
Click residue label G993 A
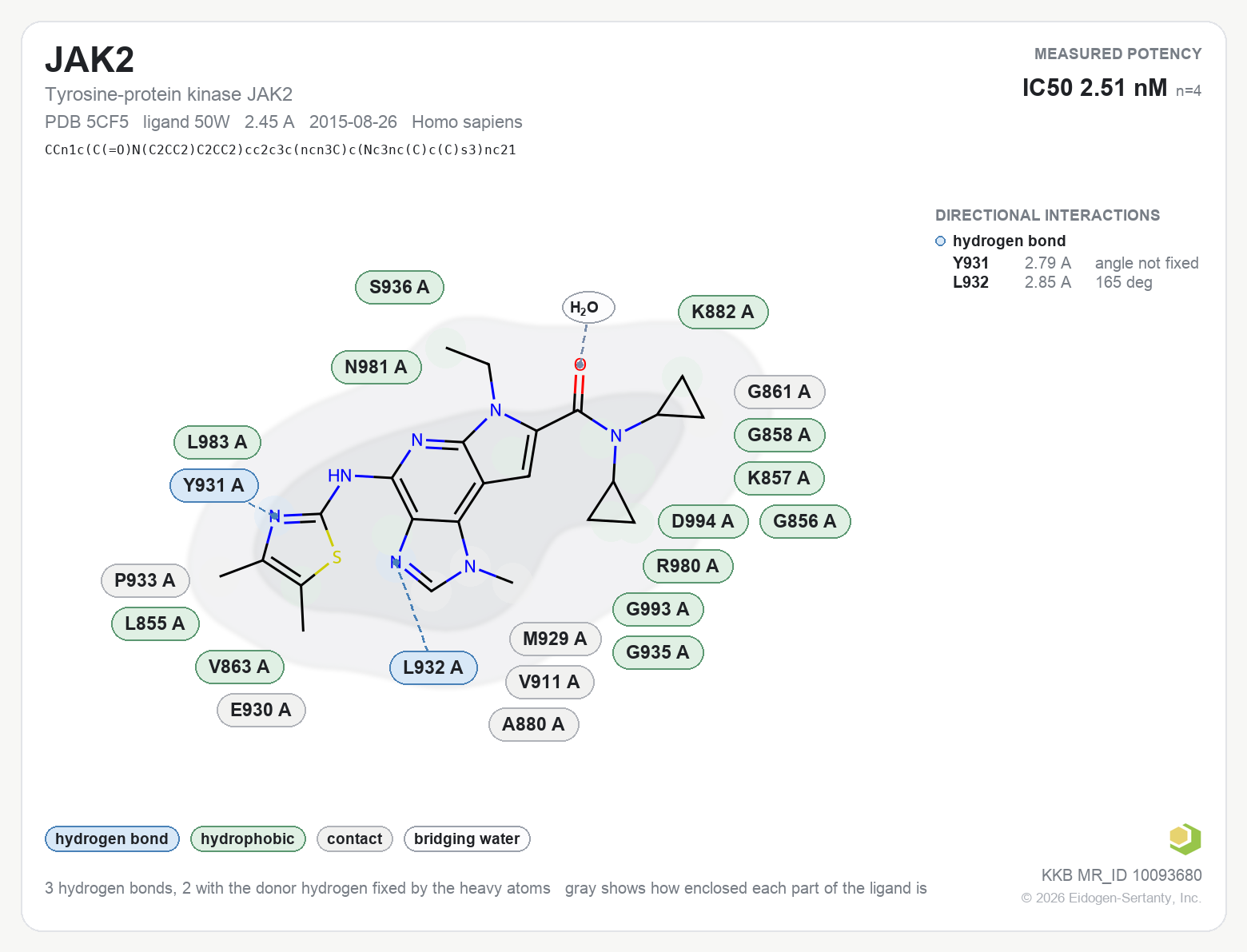(658, 609)
